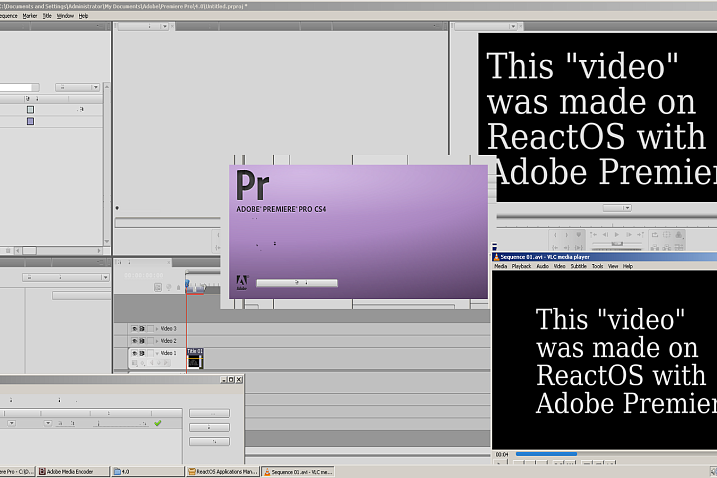Click the top button in the Media Encoder window
Viewport: 717px width, 478px height.
[x=209, y=413]
